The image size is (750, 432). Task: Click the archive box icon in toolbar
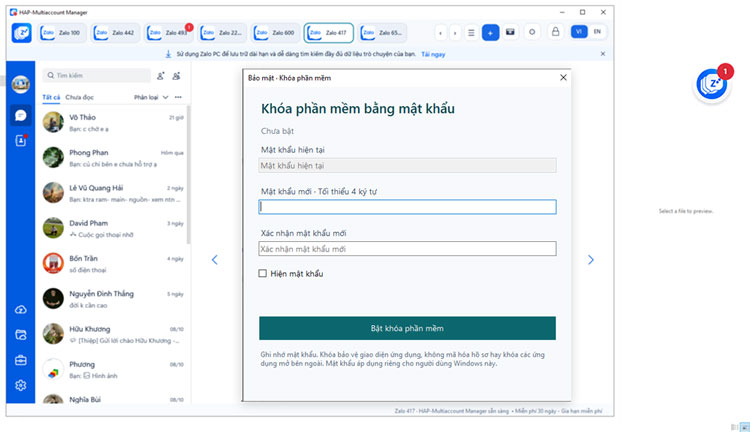(510, 32)
